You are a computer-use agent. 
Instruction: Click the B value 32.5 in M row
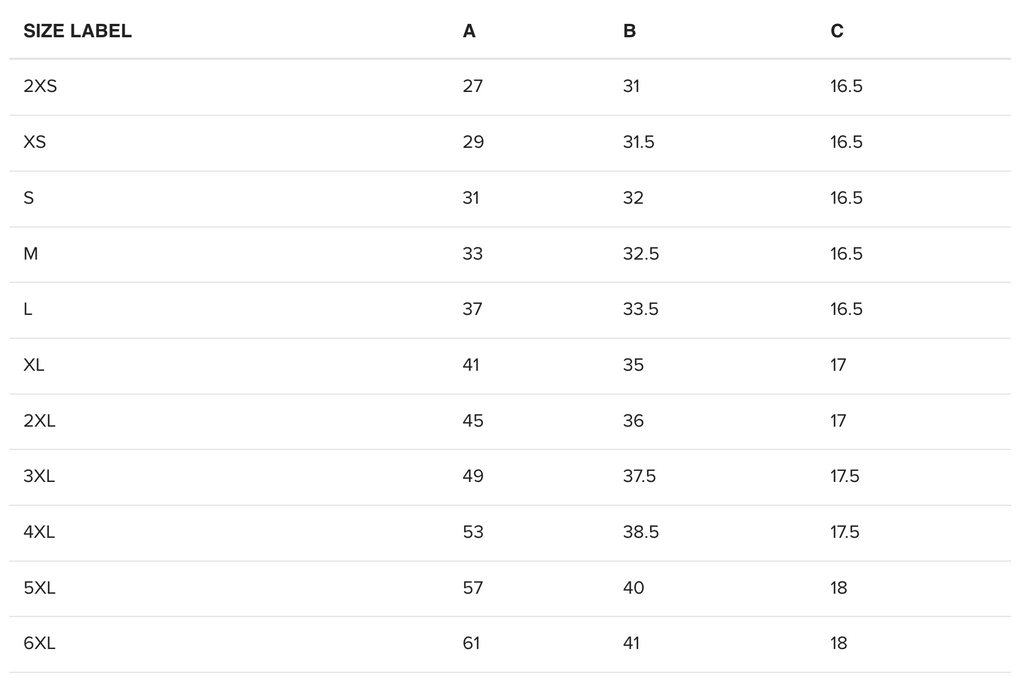(641, 254)
